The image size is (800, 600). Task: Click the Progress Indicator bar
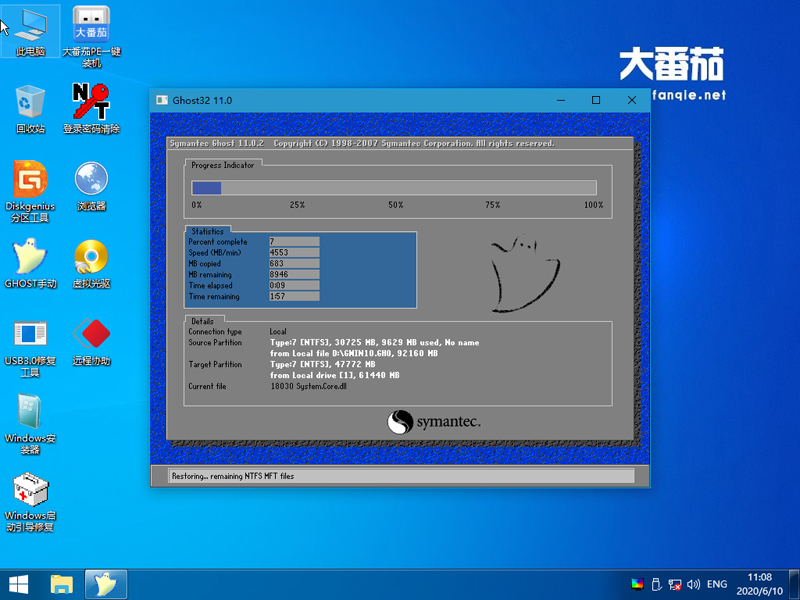pyautogui.click(x=394, y=187)
